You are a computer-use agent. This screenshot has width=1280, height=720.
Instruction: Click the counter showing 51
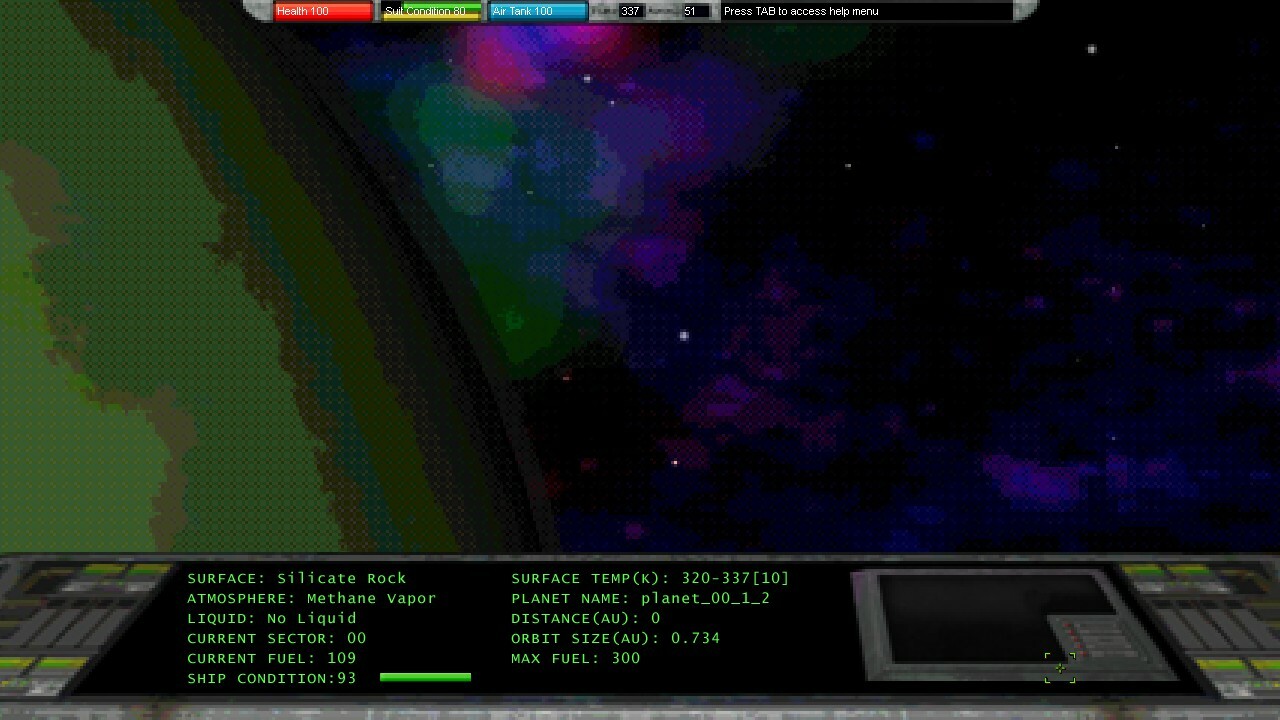coord(694,11)
